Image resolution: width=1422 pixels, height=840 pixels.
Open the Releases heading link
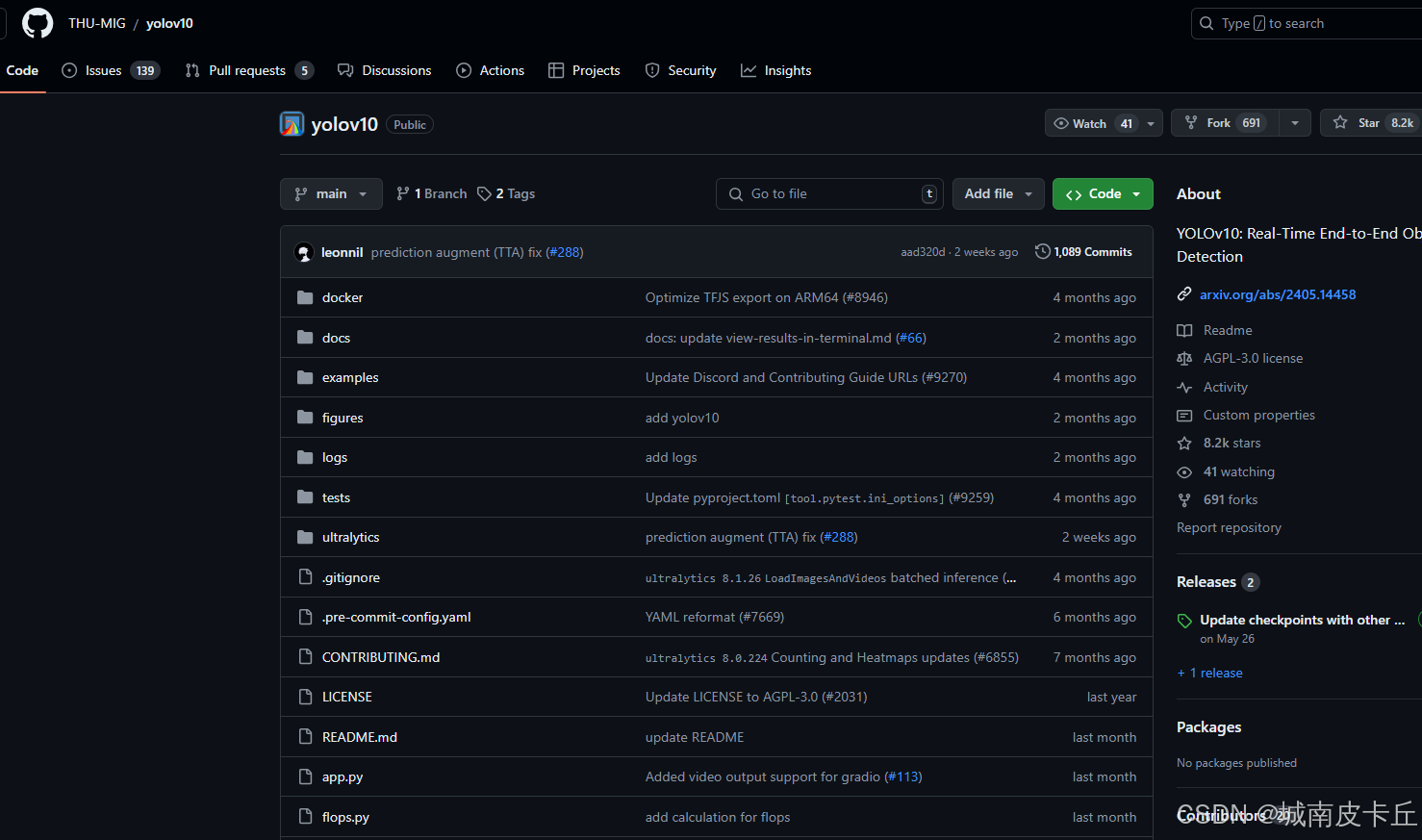[1206, 582]
